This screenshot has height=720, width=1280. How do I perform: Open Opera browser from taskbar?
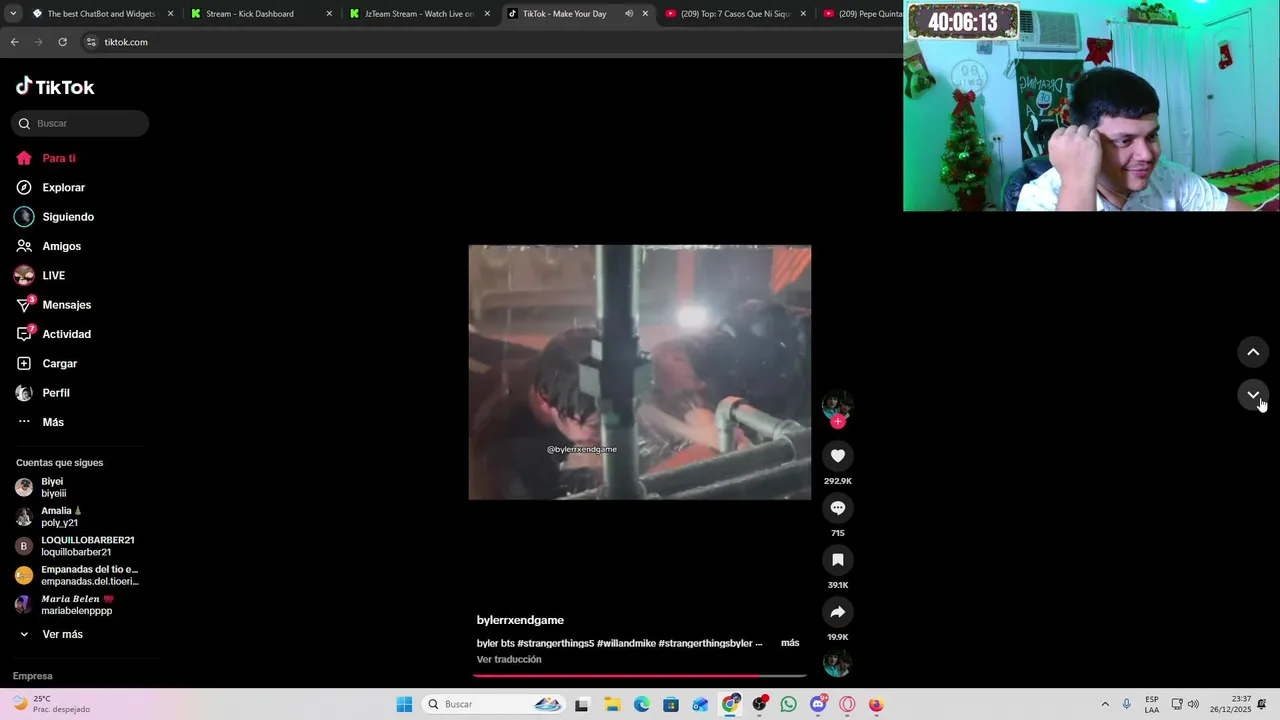click(847, 704)
